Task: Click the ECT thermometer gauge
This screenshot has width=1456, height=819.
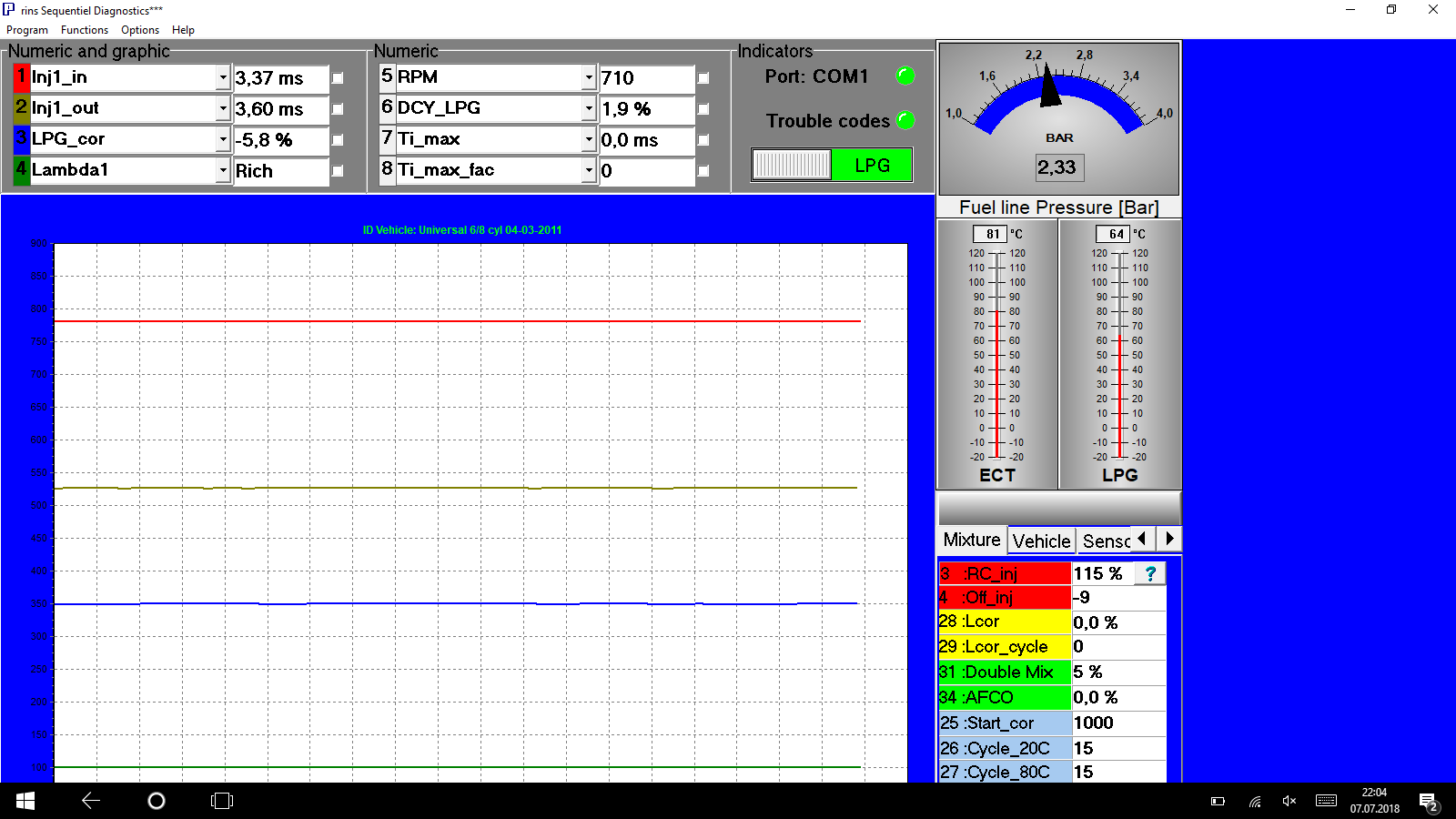Action: [x=997, y=355]
